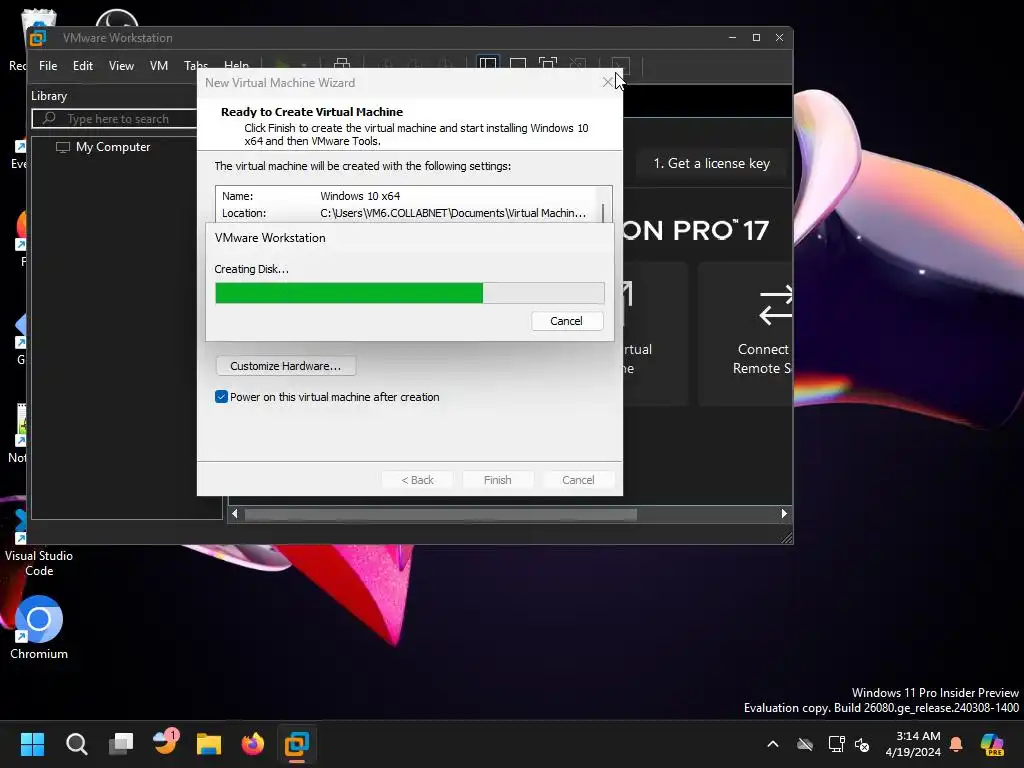
Task: Click the console view toolbar icon
Action: [x=620, y=65]
